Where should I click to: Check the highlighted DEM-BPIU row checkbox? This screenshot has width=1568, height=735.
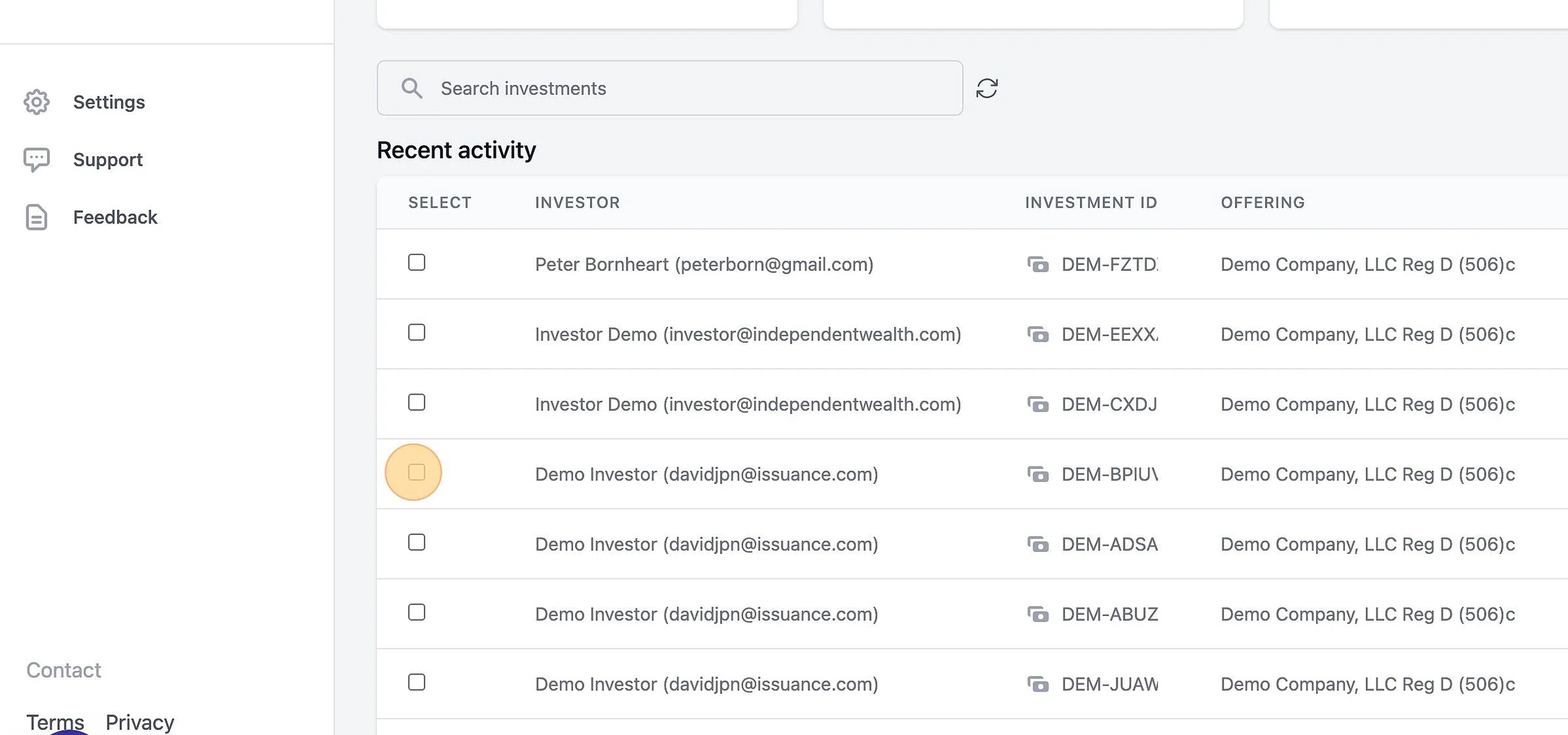click(416, 472)
